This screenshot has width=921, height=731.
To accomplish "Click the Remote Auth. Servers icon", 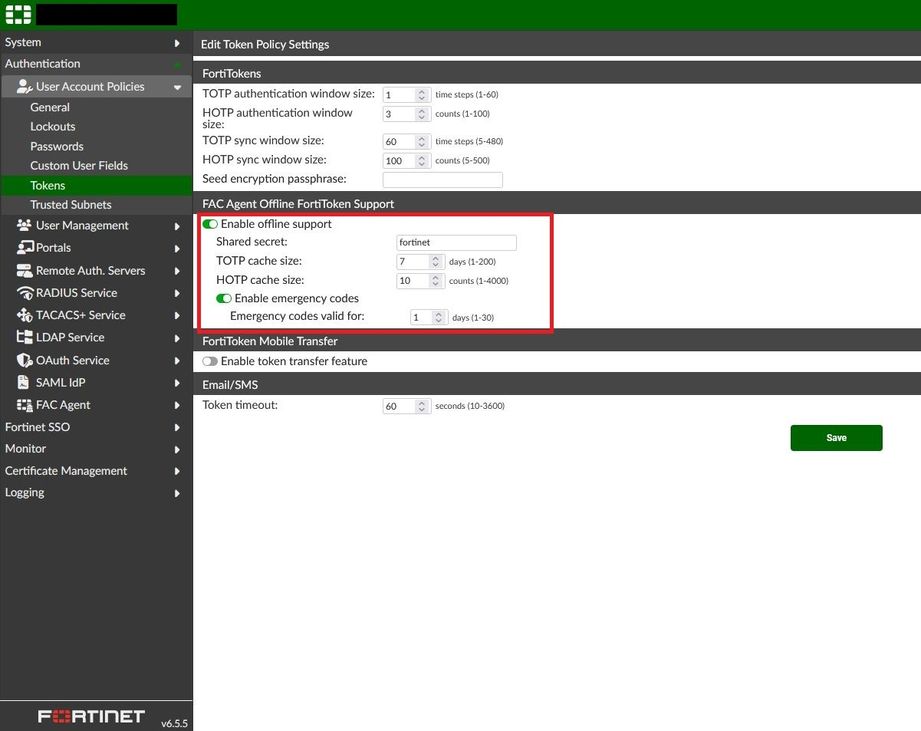I will click(24, 271).
